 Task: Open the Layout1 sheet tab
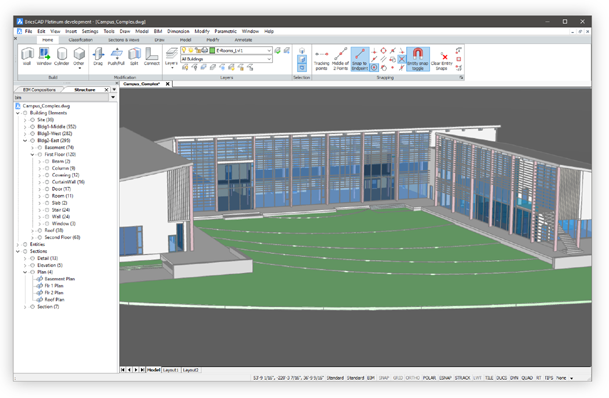[170, 370]
